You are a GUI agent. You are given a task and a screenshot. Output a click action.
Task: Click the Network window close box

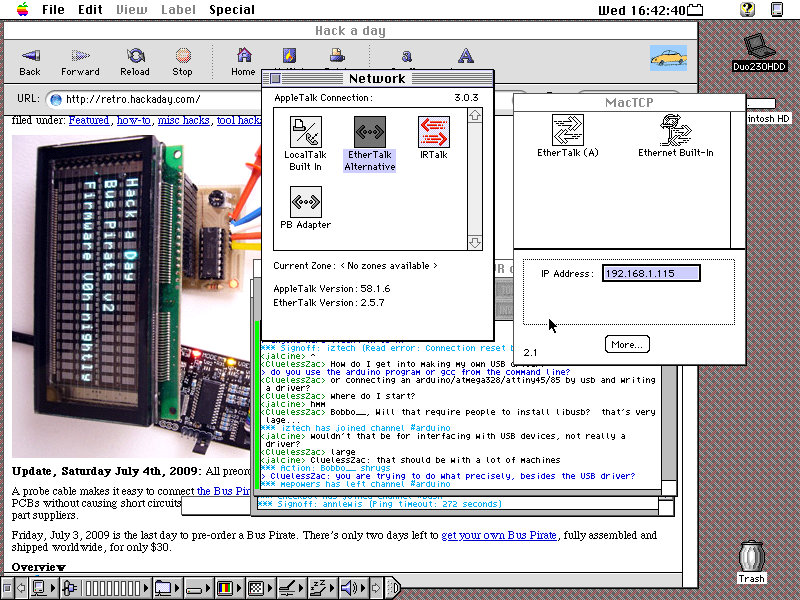tap(276, 79)
